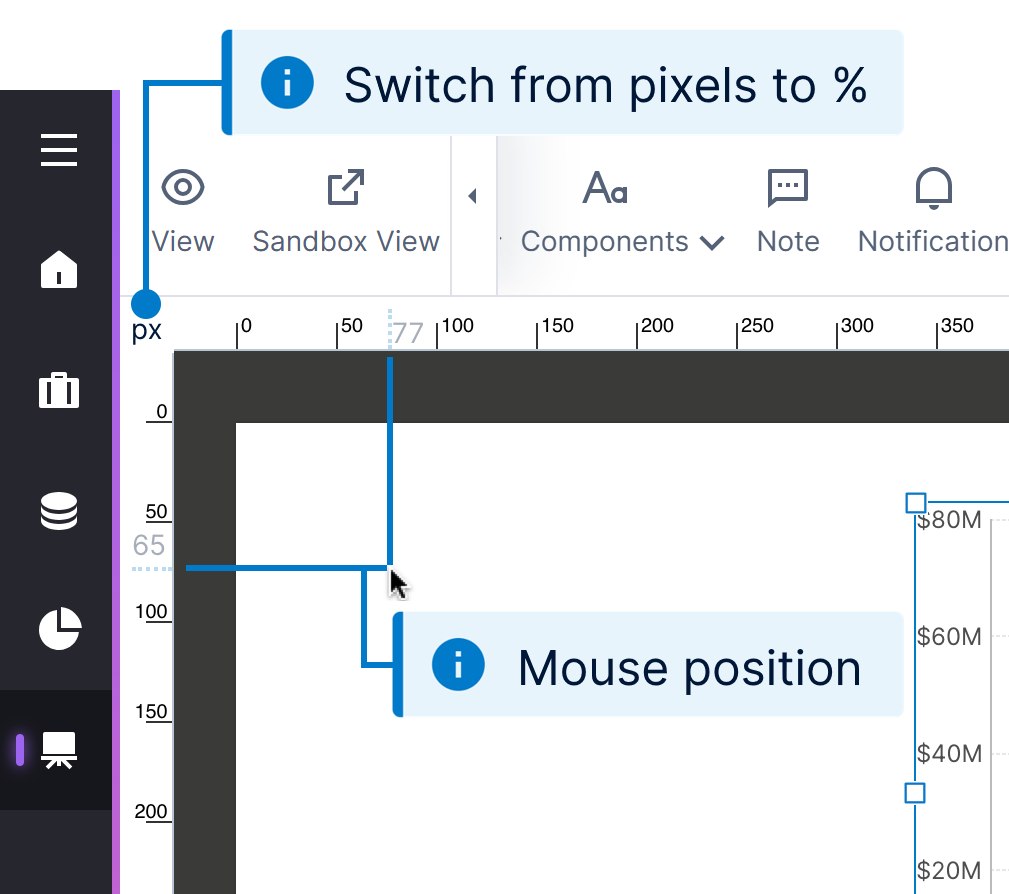Click the Components Aa icon
The height and width of the screenshot is (894, 1009).
605,188
